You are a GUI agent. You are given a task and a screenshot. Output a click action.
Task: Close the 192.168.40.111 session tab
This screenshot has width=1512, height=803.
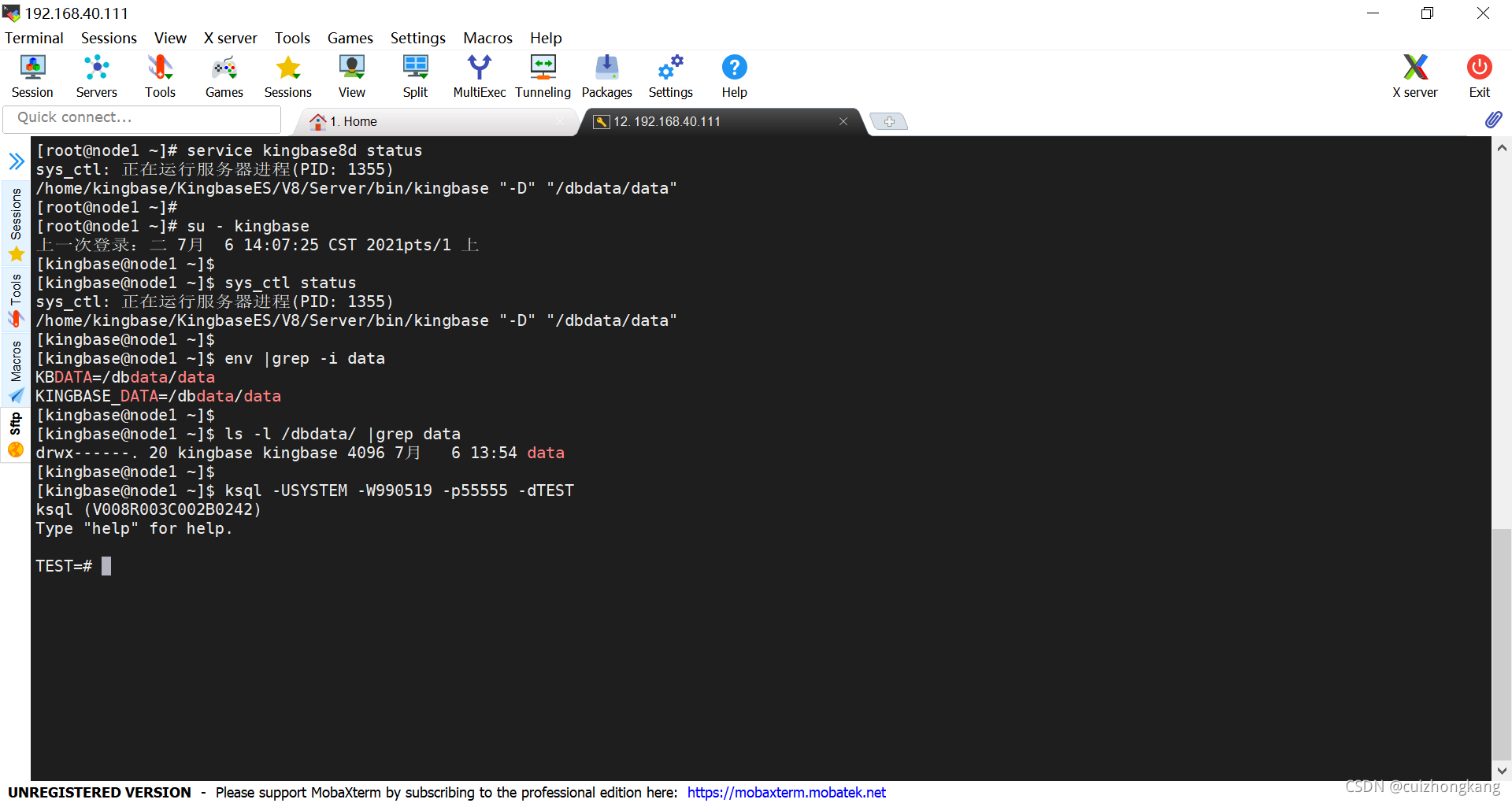tap(843, 121)
